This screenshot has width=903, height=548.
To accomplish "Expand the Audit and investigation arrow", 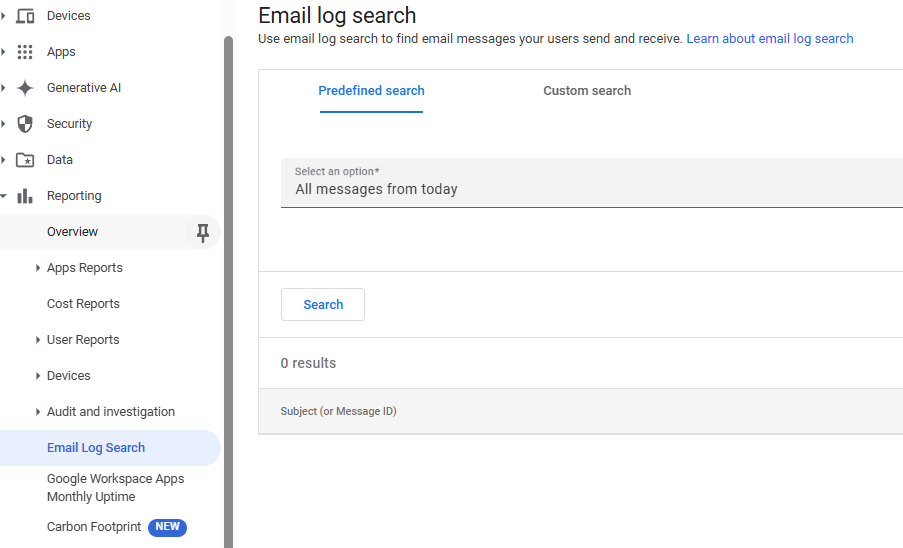I will point(38,412).
